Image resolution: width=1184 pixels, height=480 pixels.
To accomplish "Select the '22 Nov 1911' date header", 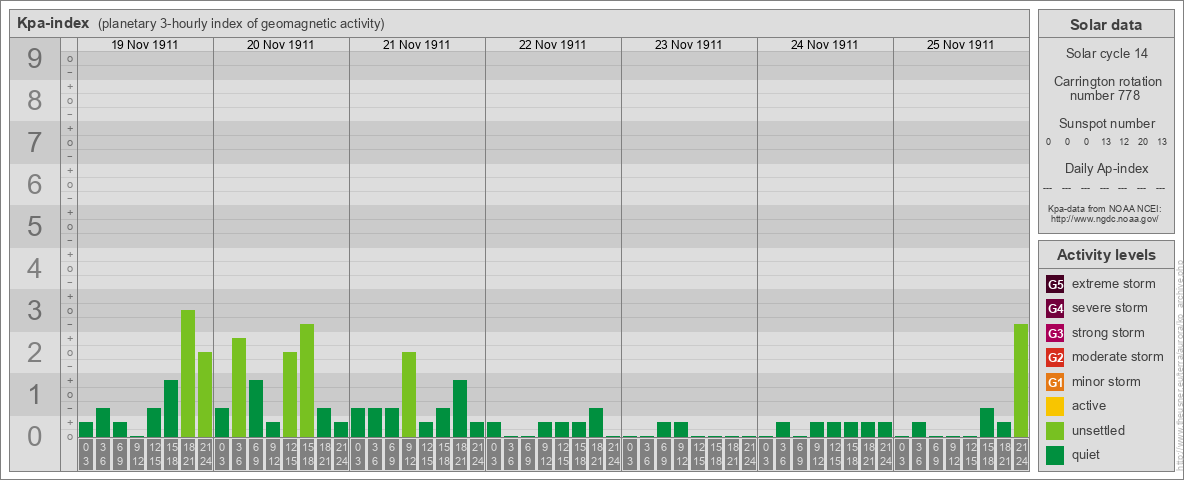I will (553, 45).
